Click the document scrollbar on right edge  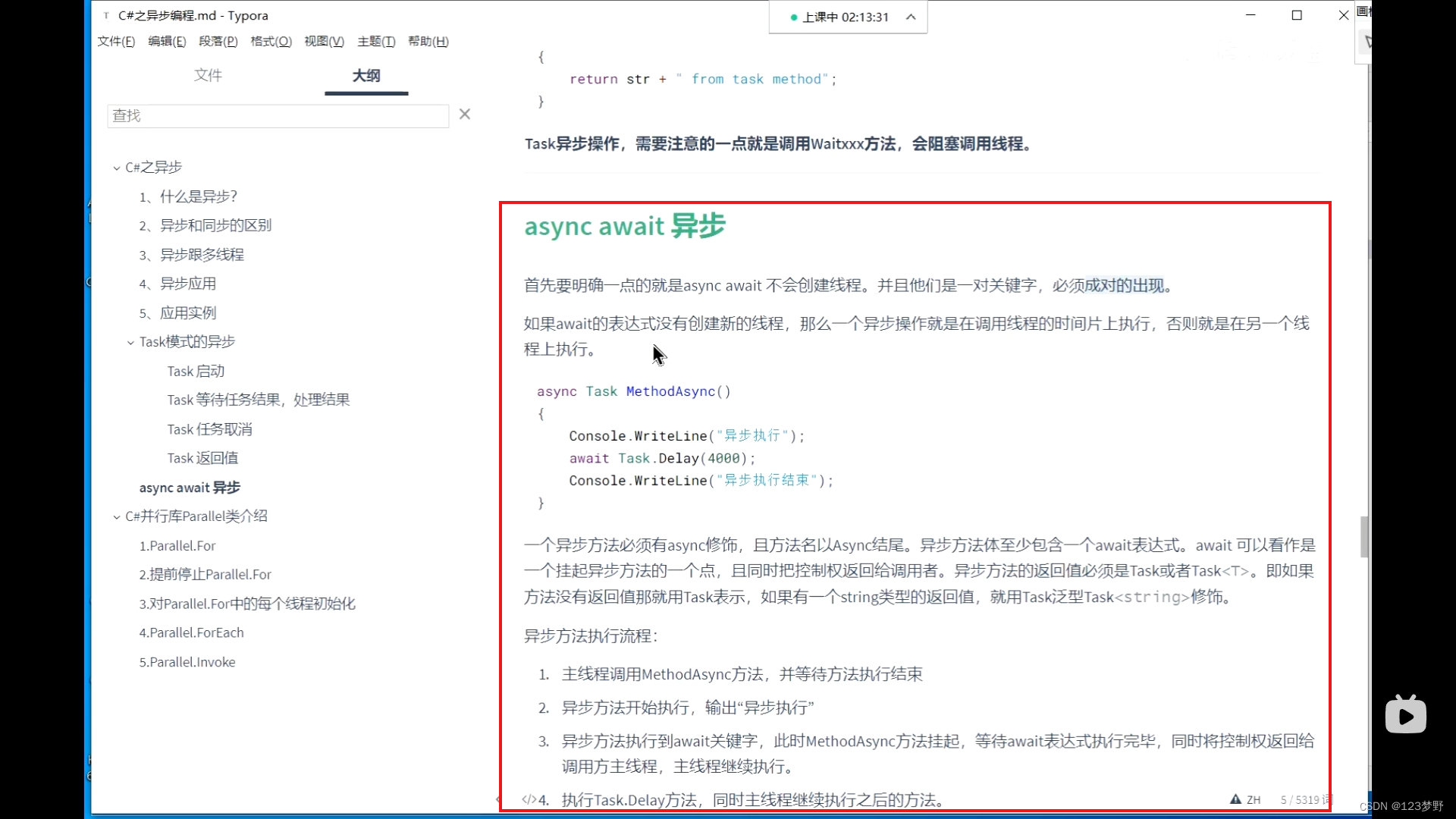1364,537
